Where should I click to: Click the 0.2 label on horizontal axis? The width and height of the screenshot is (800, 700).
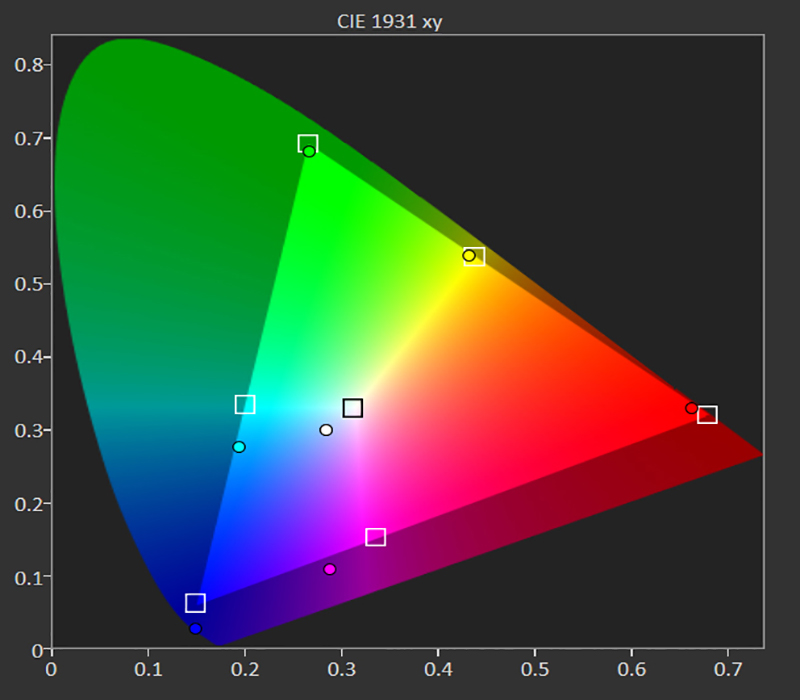[x=245, y=669]
